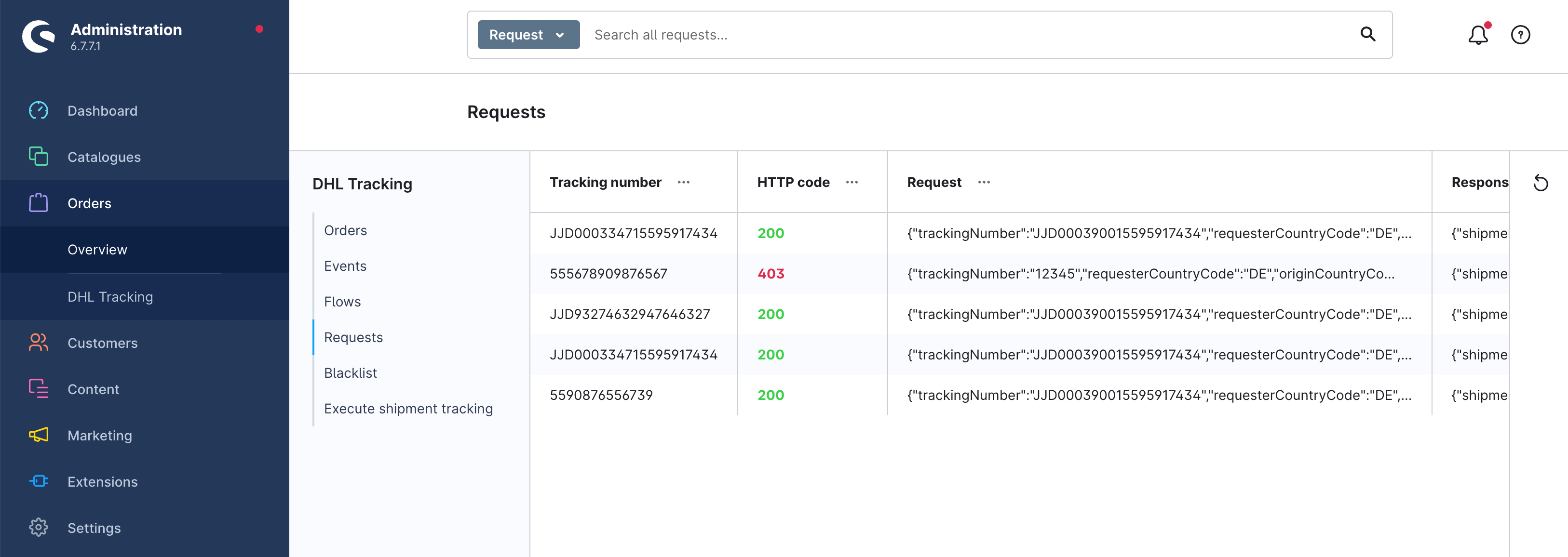Select Dashboard in the main menu
This screenshot has height=557, width=1568.
click(x=102, y=111)
